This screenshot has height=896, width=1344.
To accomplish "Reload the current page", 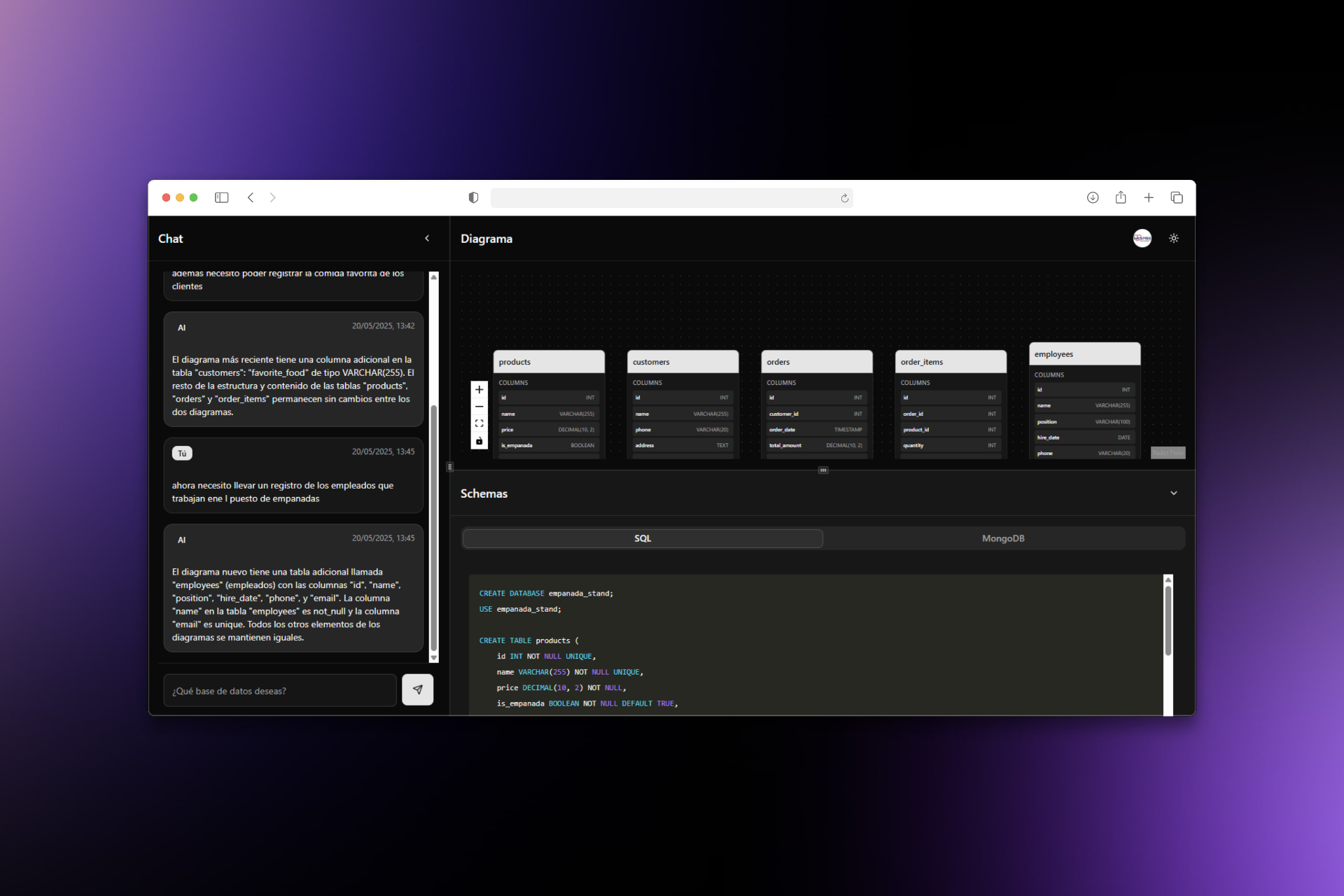I will tap(844, 199).
